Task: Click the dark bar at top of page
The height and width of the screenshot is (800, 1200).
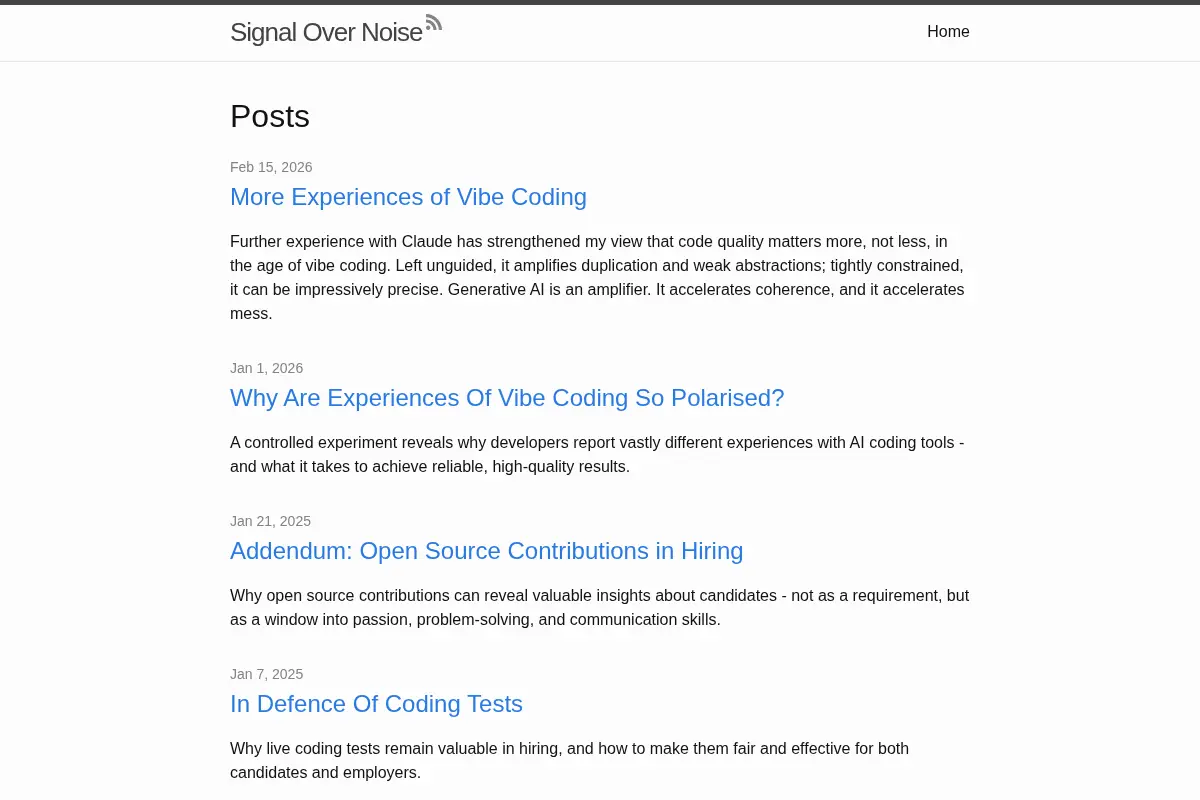Action: 600,2
